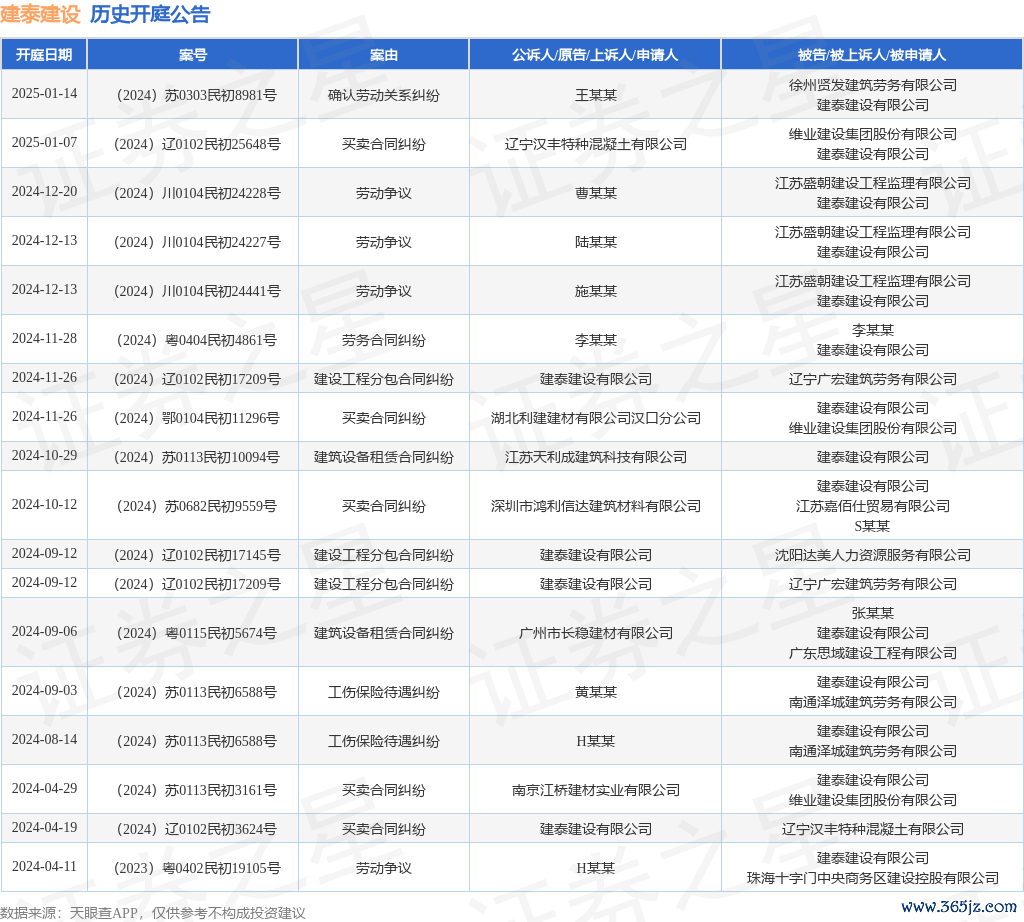The width and height of the screenshot is (1024, 922).
Task: Click defendant "珠海十字门中央商务区建设控股有限公司"
Action: pyautogui.click(x=872, y=878)
